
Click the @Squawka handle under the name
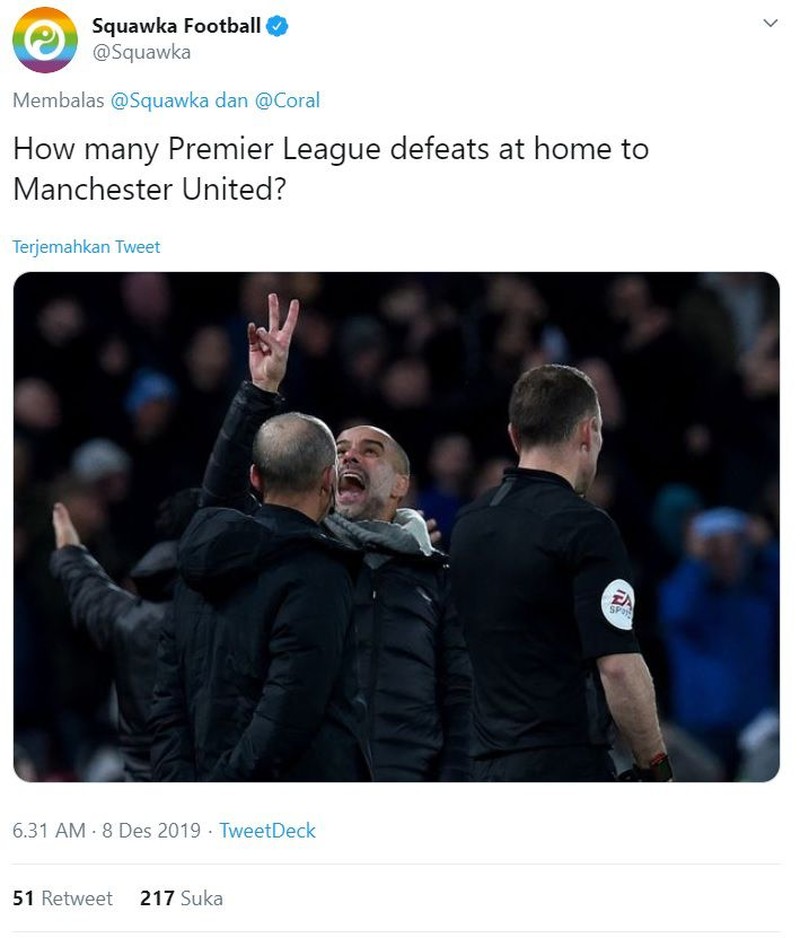(141, 52)
